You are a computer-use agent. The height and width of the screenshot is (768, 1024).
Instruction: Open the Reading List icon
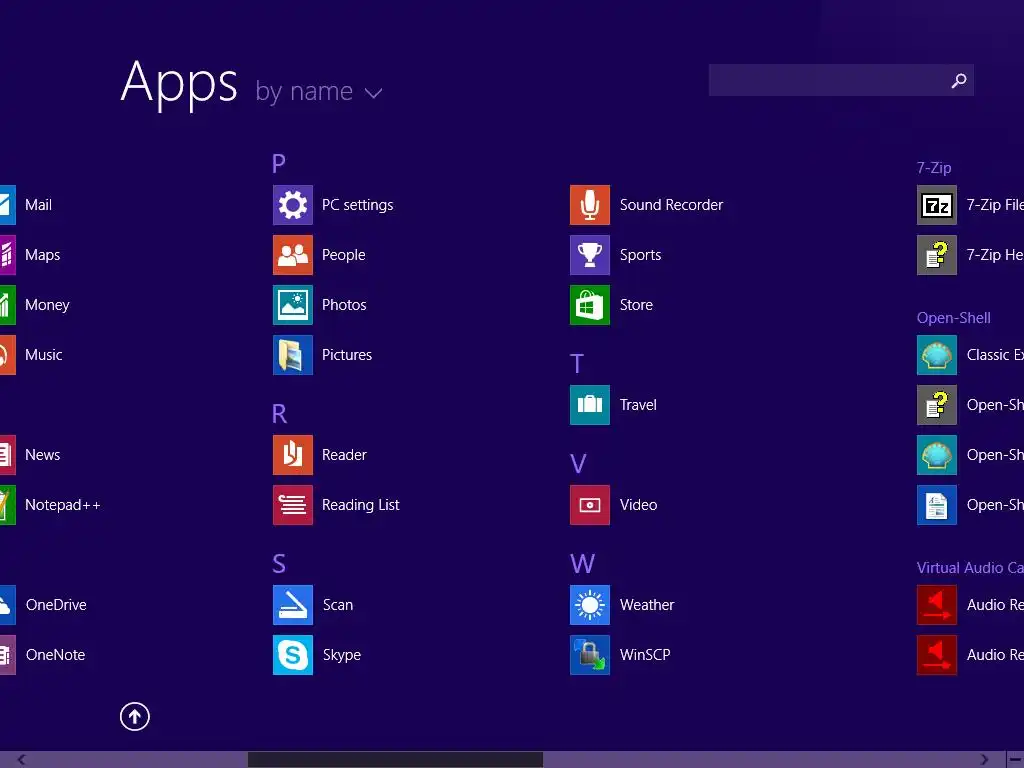pos(293,505)
